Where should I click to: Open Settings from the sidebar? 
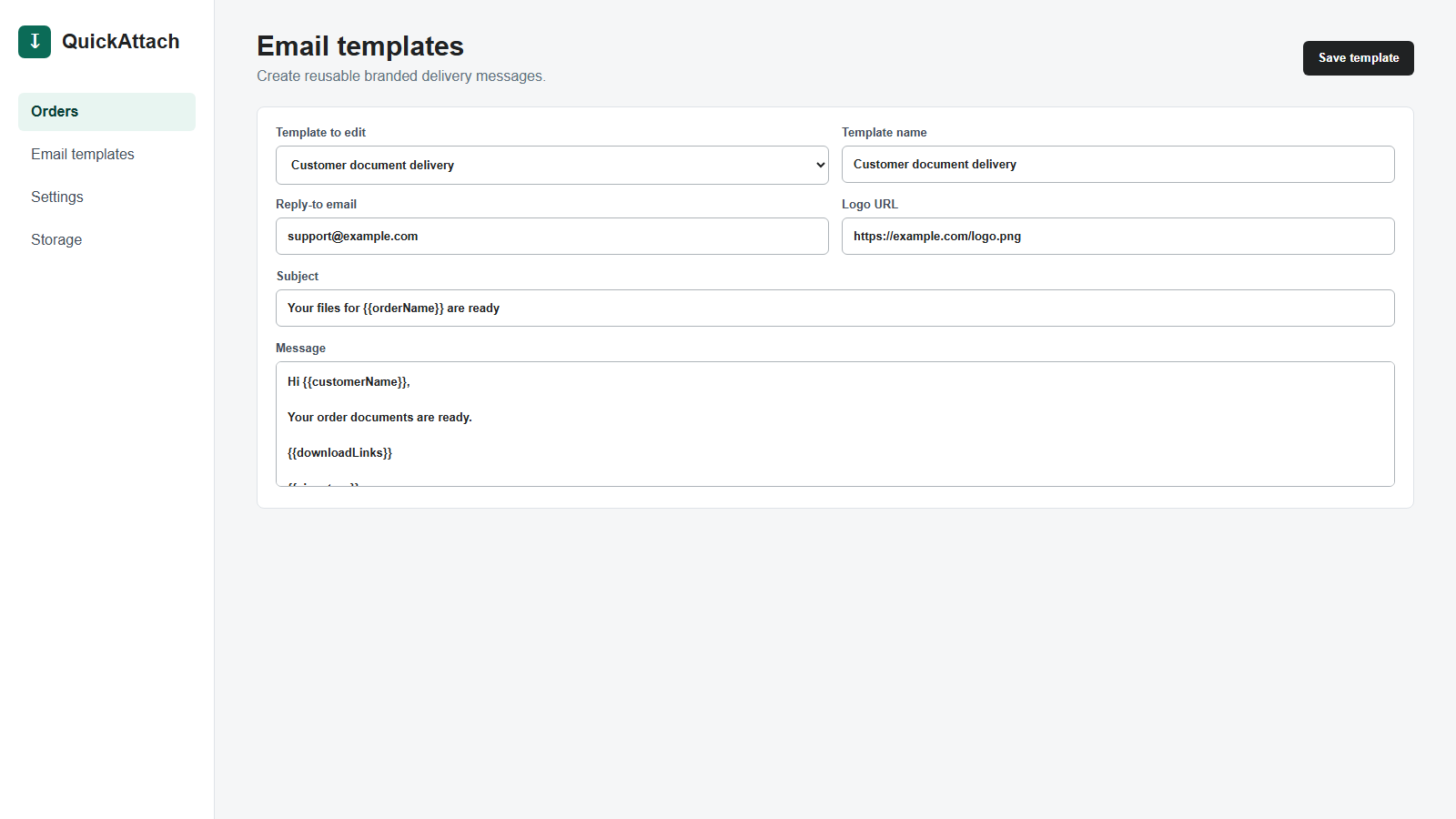(x=106, y=197)
